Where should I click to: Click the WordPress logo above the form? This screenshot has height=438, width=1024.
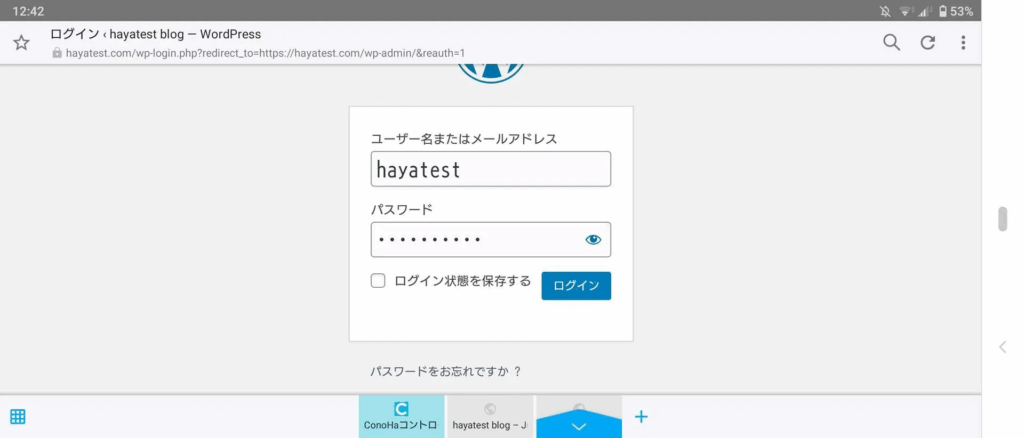point(490,72)
